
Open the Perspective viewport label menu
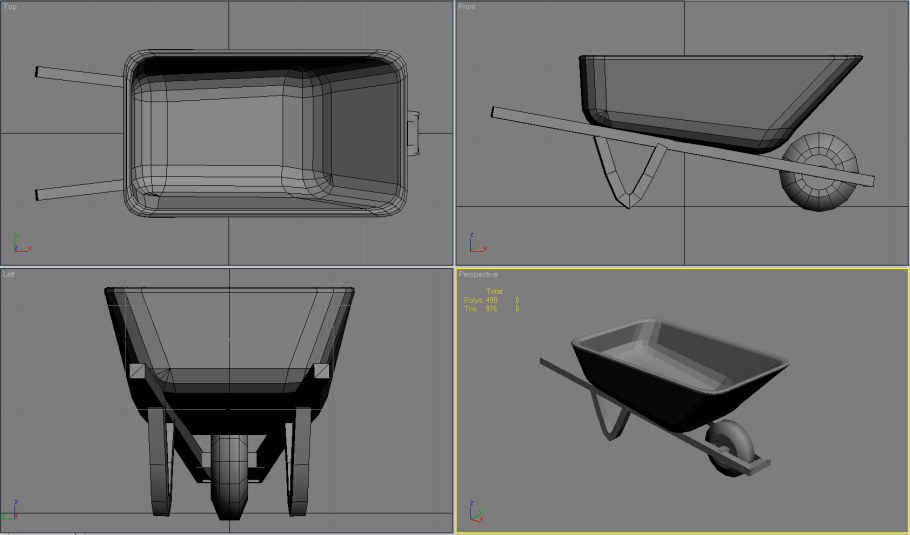(478, 274)
